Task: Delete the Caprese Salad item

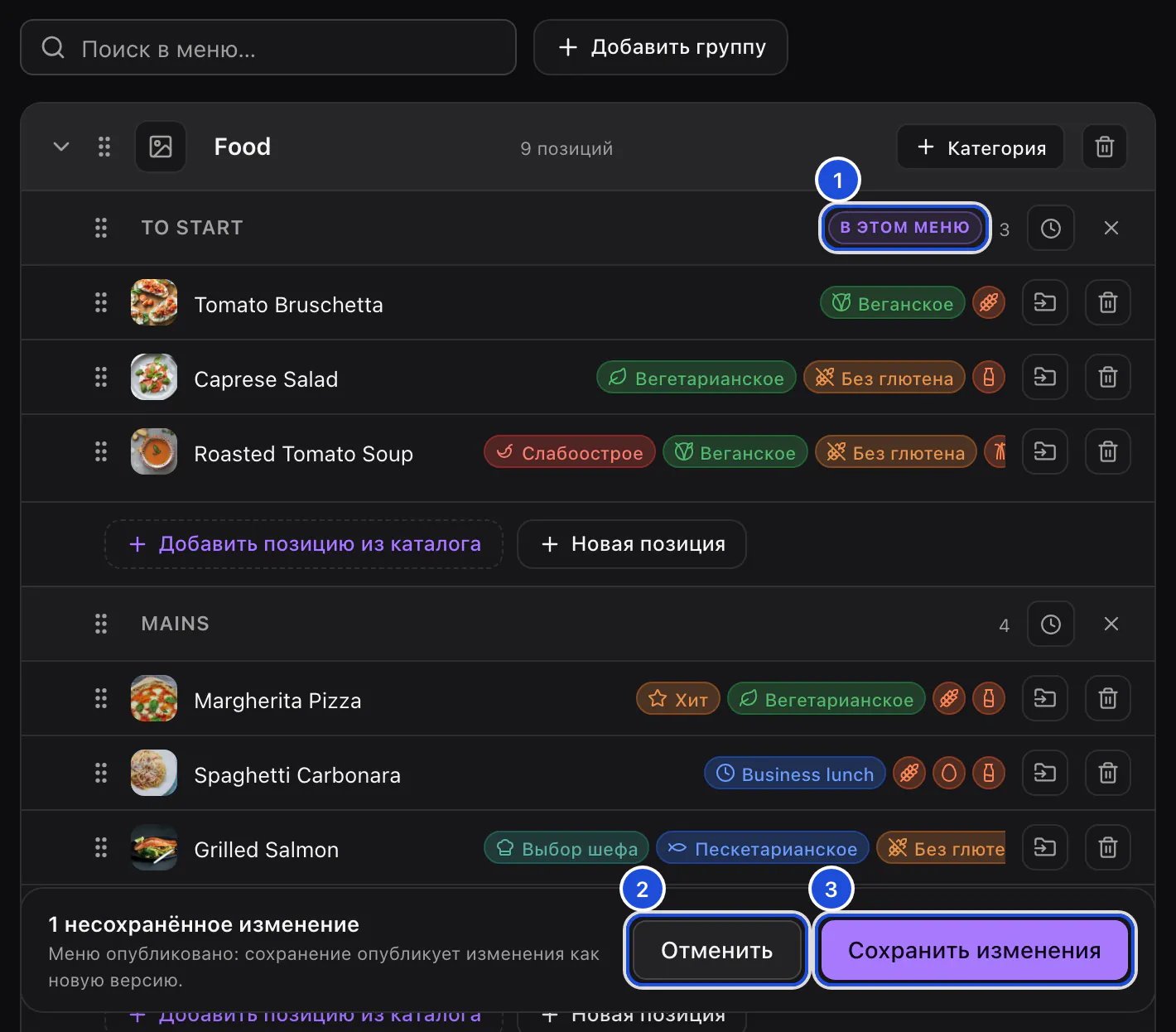Action: (1108, 378)
